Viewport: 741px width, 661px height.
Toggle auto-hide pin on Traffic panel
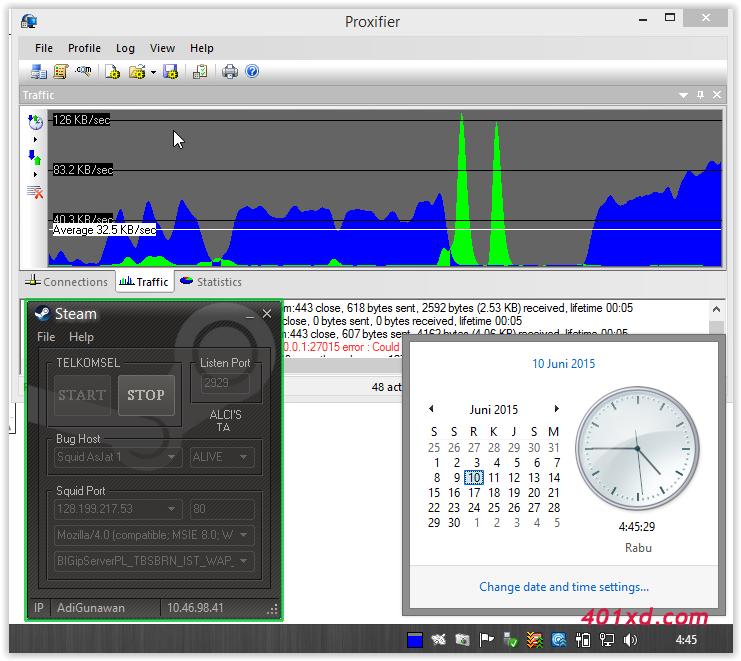[x=701, y=95]
